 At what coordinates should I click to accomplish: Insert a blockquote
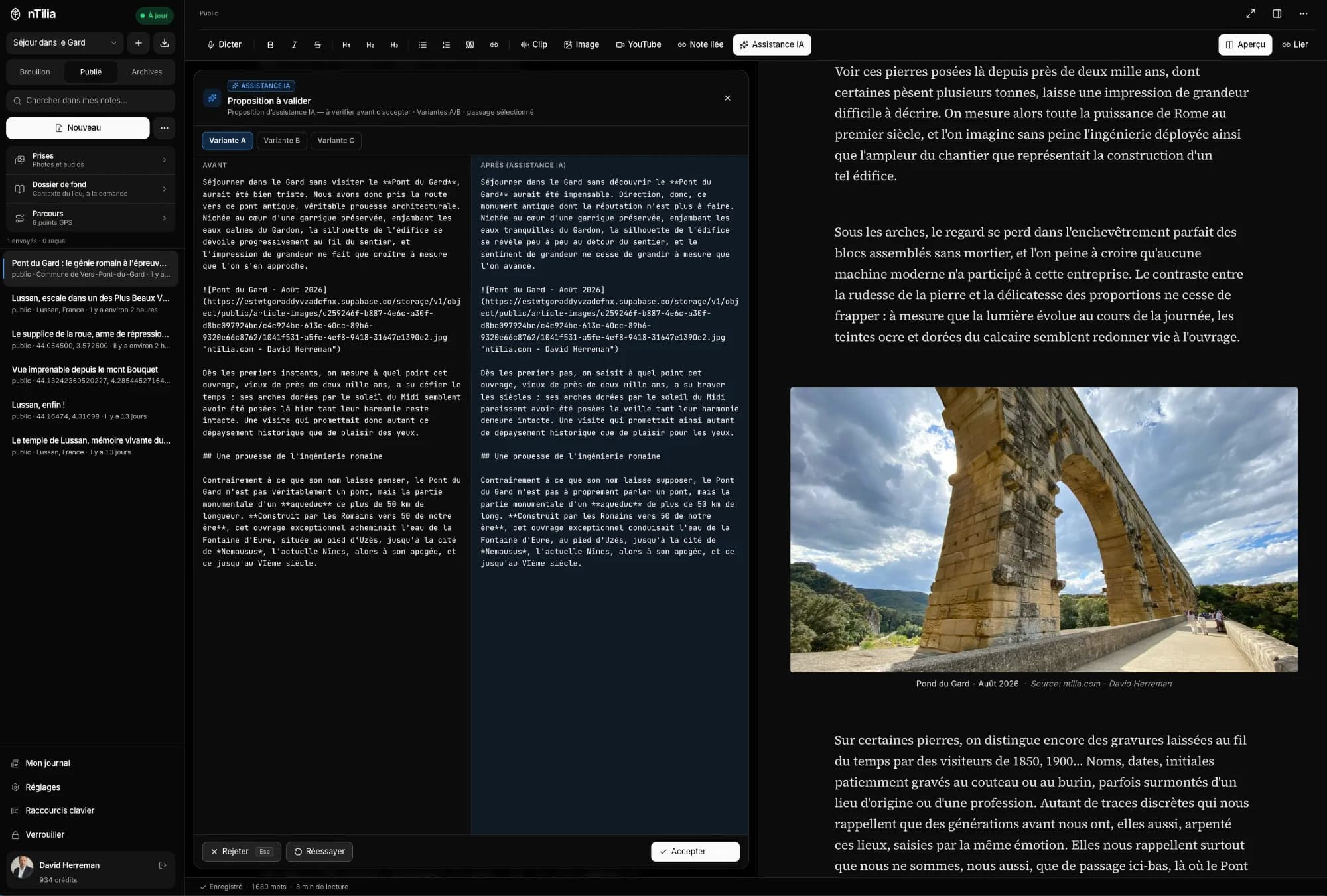pyautogui.click(x=470, y=44)
